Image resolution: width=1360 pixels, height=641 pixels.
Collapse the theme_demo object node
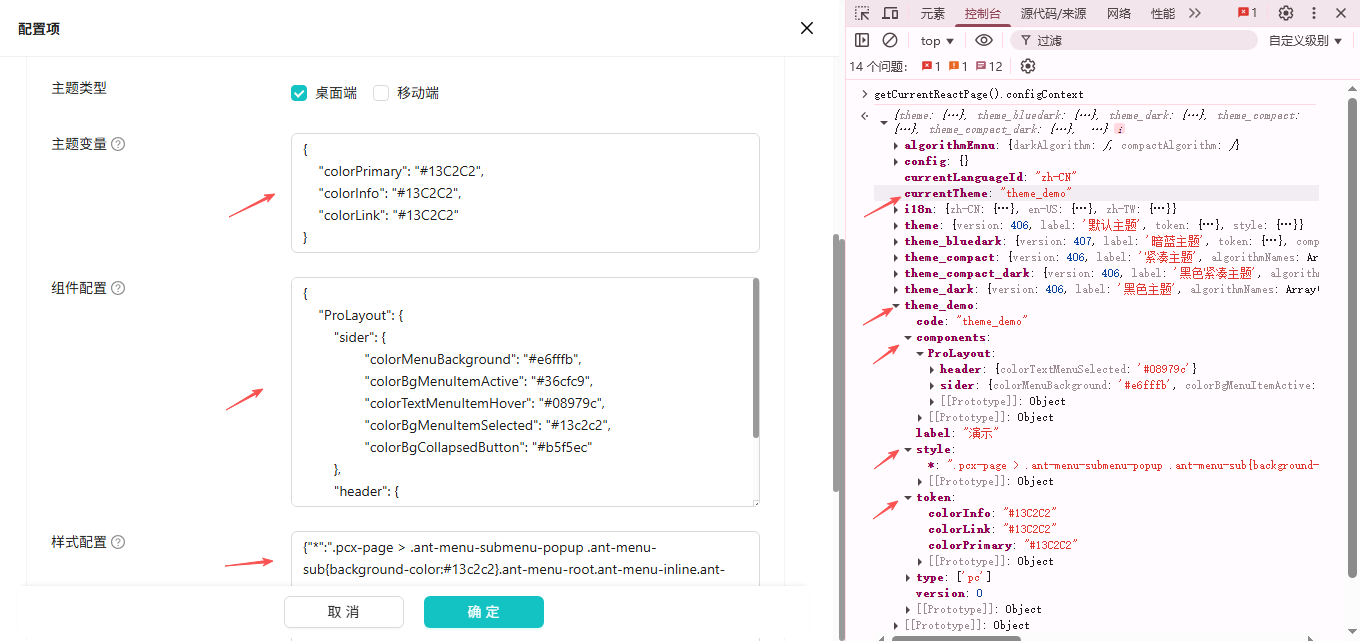pyautogui.click(x=896, y=306)
